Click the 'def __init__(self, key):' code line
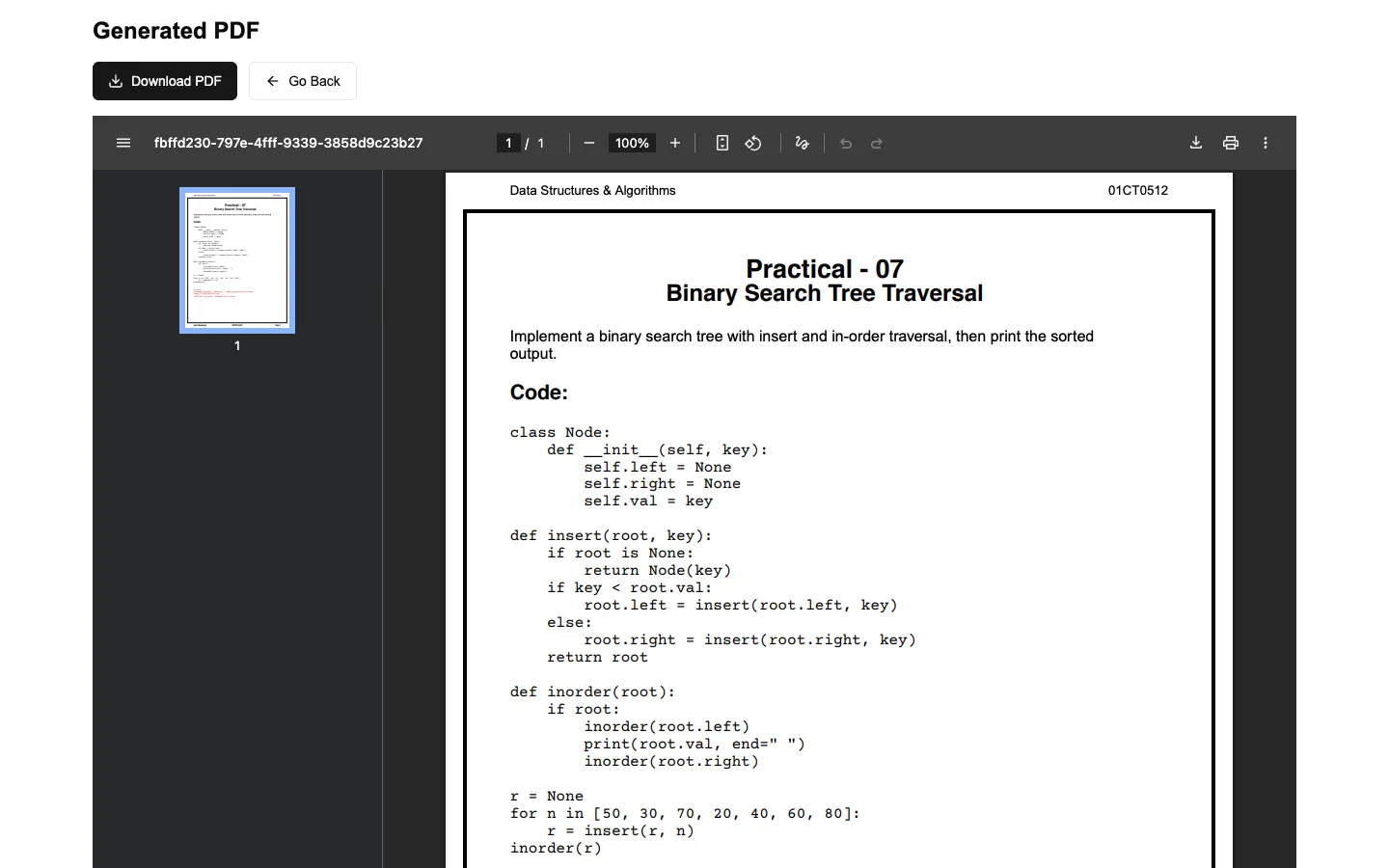The height and width of the screenshot is (868, 1389). coord(657,450)
